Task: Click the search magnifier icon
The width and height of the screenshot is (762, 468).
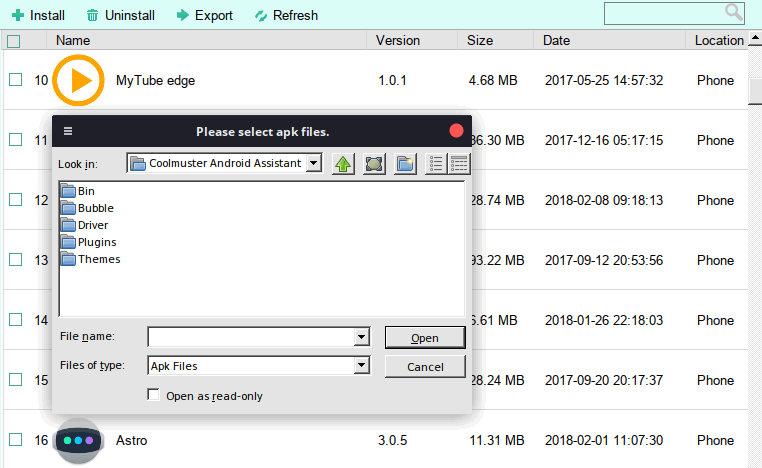Action: click(733, 12)
